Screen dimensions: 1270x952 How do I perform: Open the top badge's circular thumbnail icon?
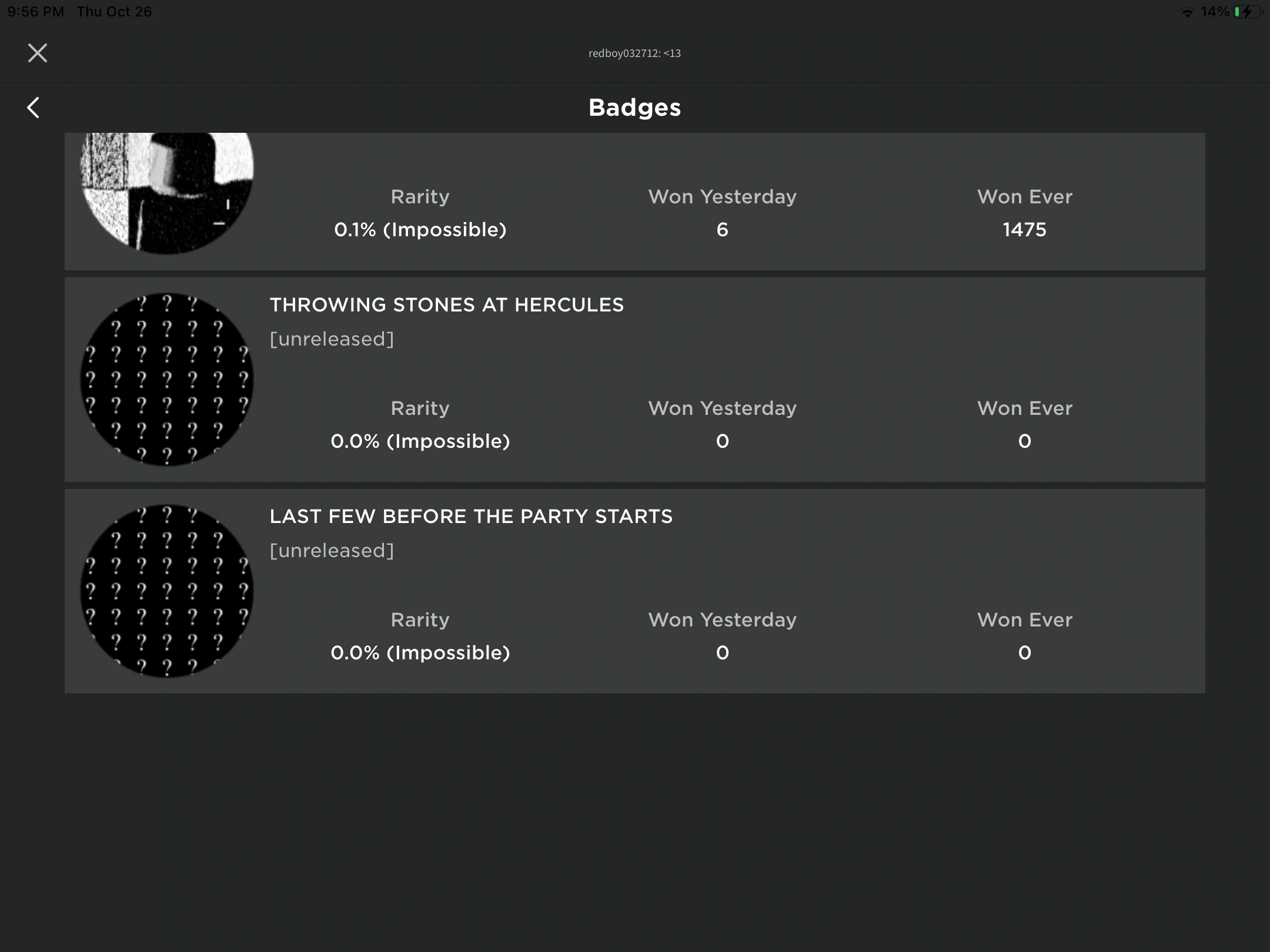[166, 188]
